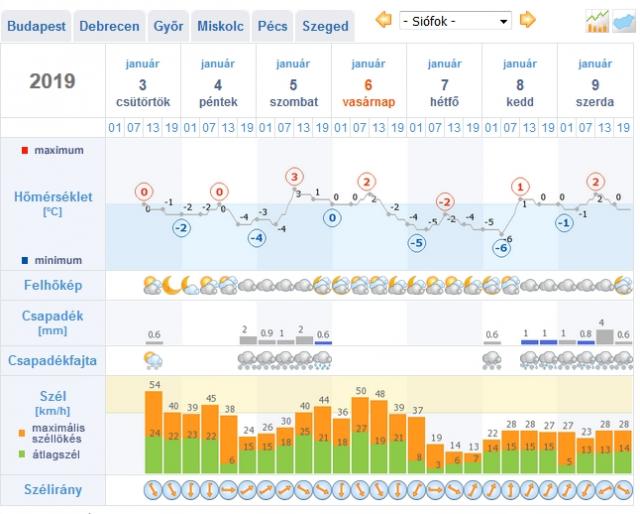Screen dimensions: 640x514
Task: Open the Budapest city tab
Action: 36,26
